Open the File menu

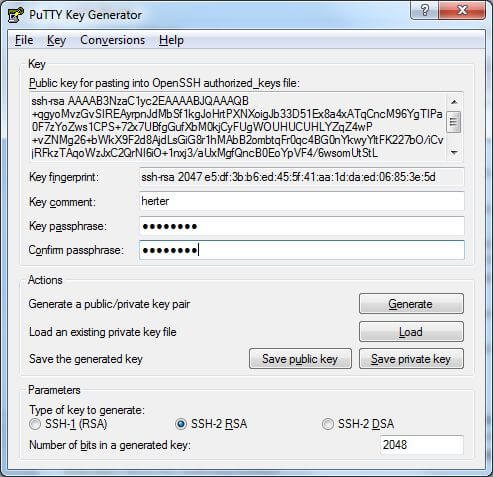24,40
